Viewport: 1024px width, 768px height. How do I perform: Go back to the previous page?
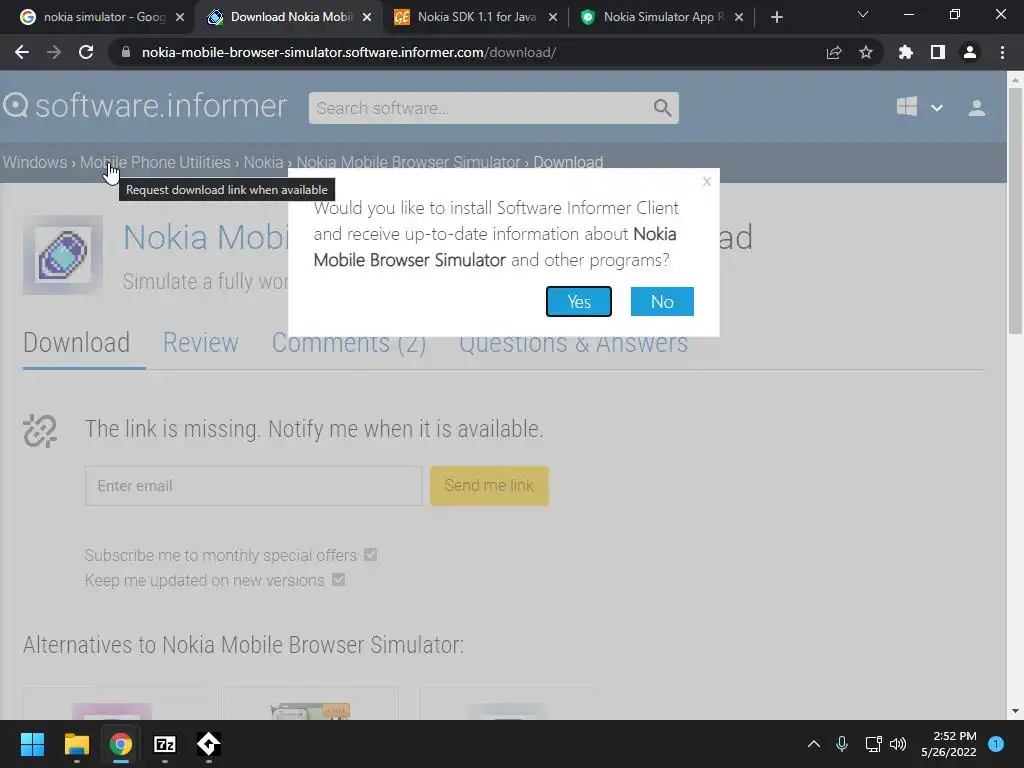click(x=22, y=52)
